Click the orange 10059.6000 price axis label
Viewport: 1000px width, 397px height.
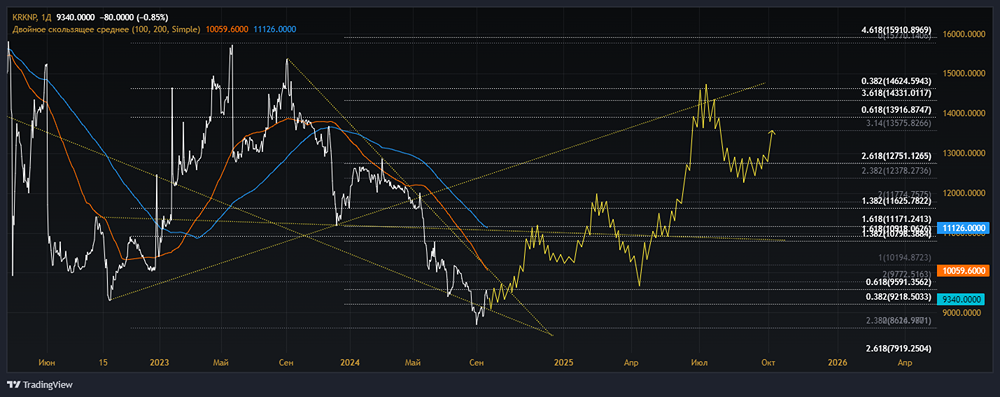964,271
